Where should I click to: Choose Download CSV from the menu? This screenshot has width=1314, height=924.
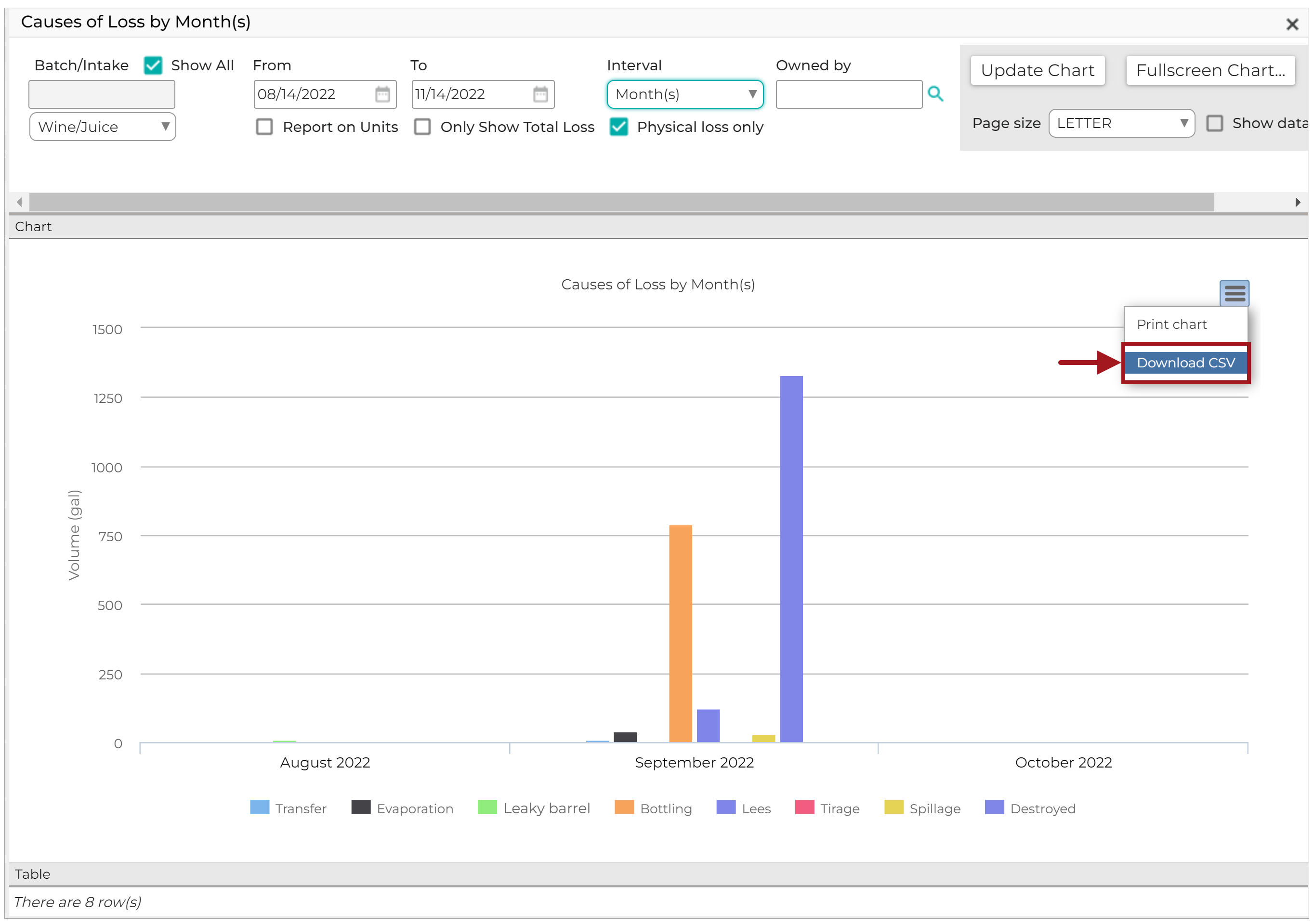(1185, 363)
